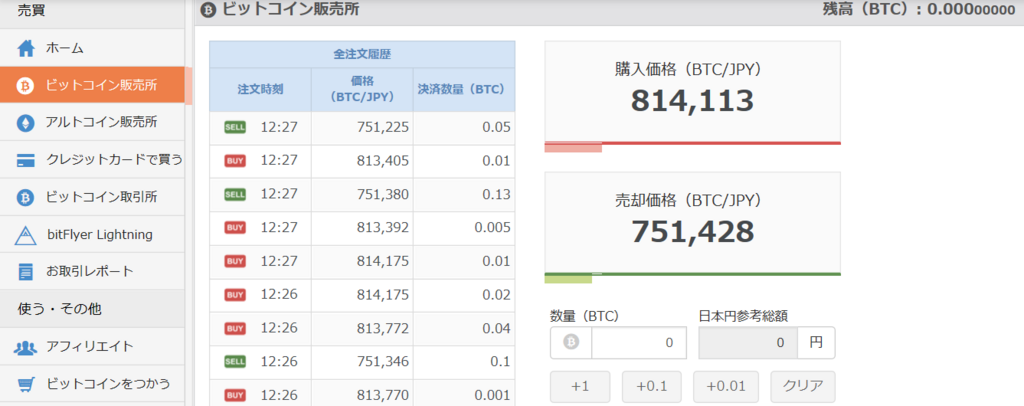Click the 注文時刻 column header
Screen dimensions: 1024x406
261,90
